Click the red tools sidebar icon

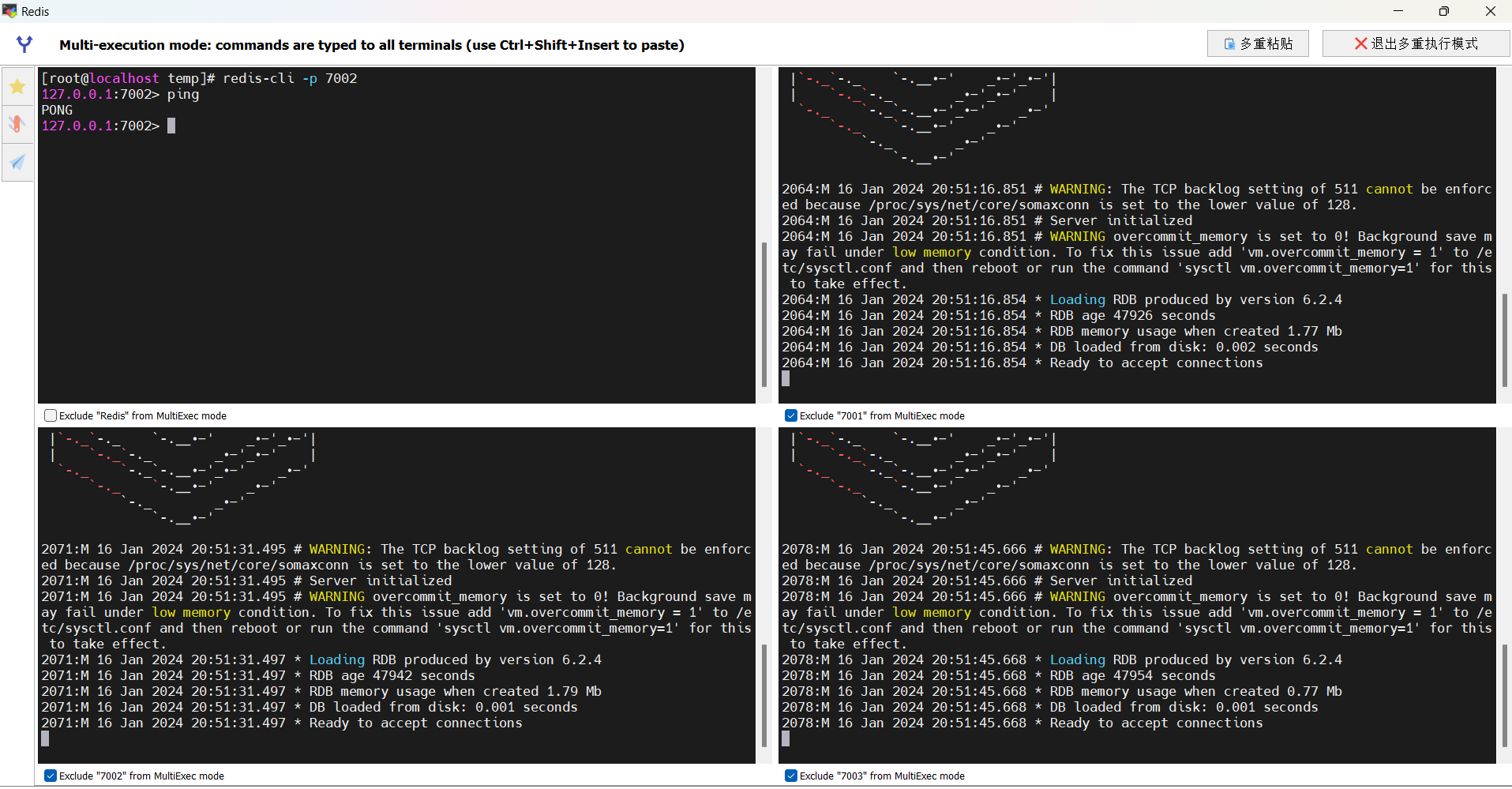point(17,124)
